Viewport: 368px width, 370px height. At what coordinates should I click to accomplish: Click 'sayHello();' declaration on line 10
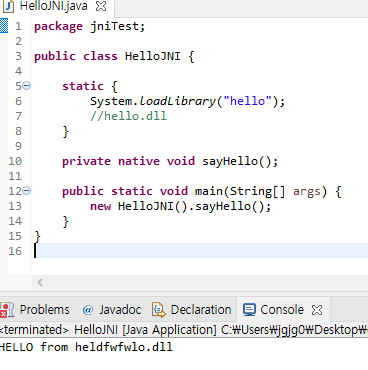[240, 161]
